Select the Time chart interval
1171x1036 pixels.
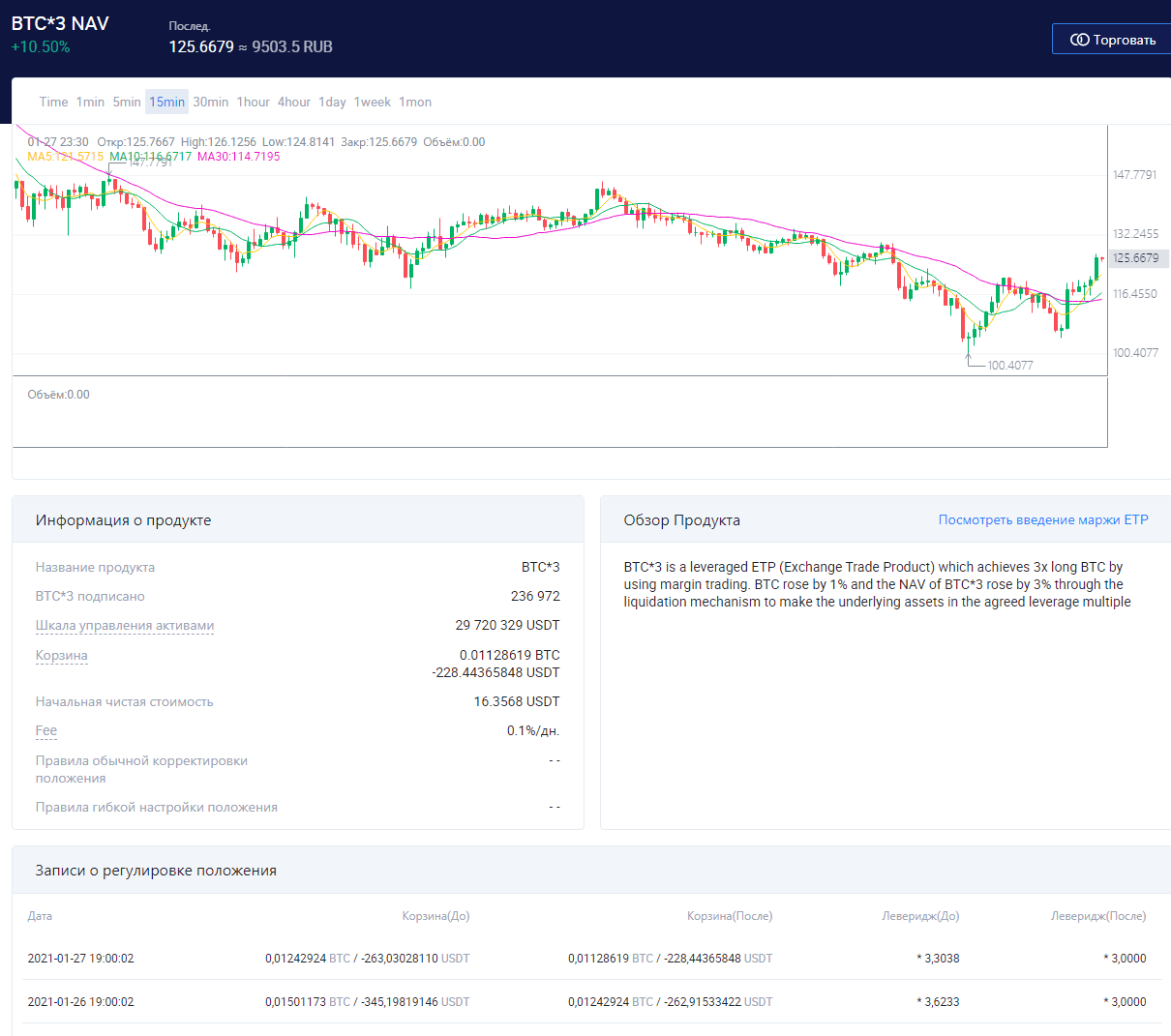coord(53,103)
